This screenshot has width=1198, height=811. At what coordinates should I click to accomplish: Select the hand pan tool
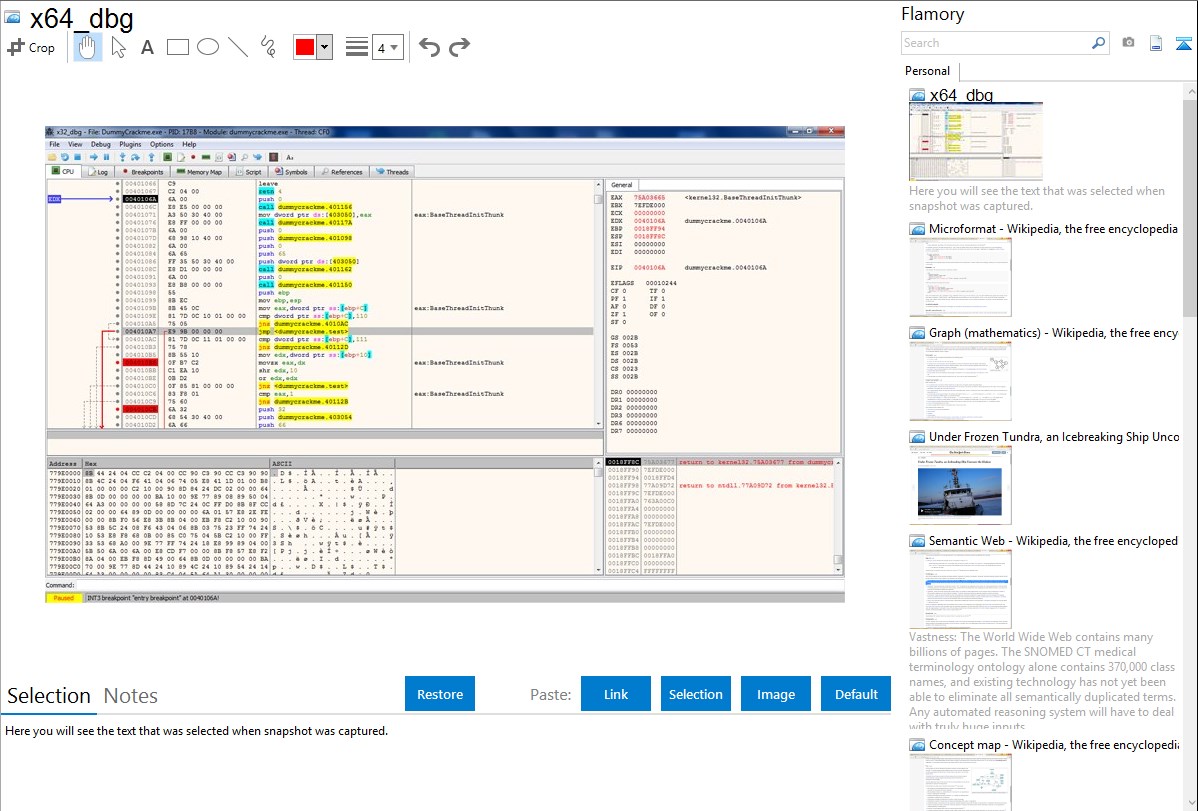(87, 47)
